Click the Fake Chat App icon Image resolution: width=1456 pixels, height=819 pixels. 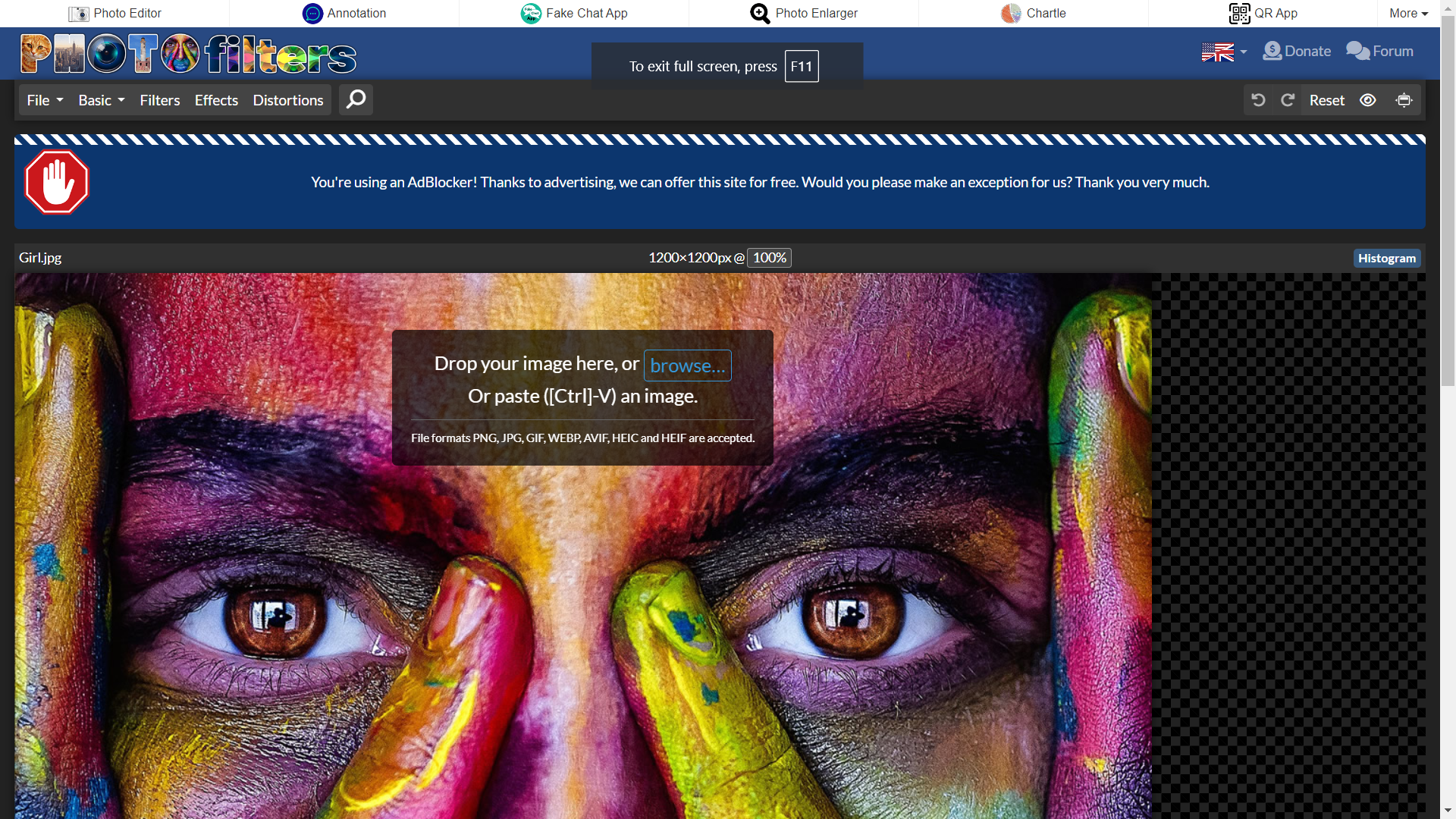[531, 13]
